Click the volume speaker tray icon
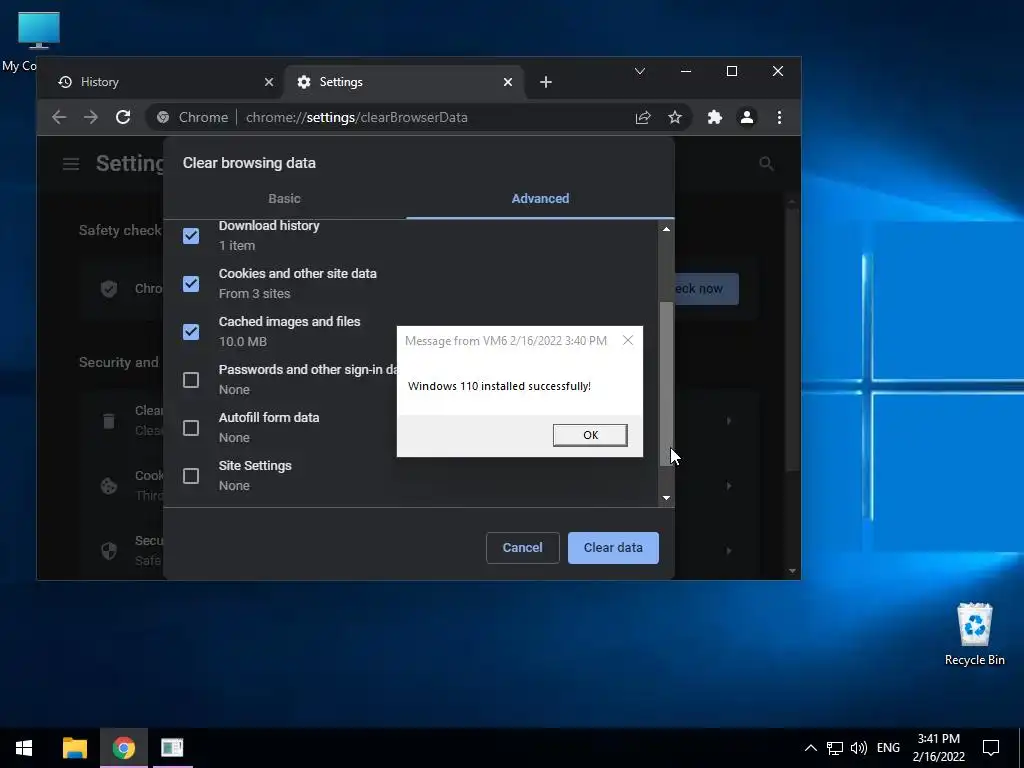The height and width of the screenshot is (768, 1024). coord(859,748)
